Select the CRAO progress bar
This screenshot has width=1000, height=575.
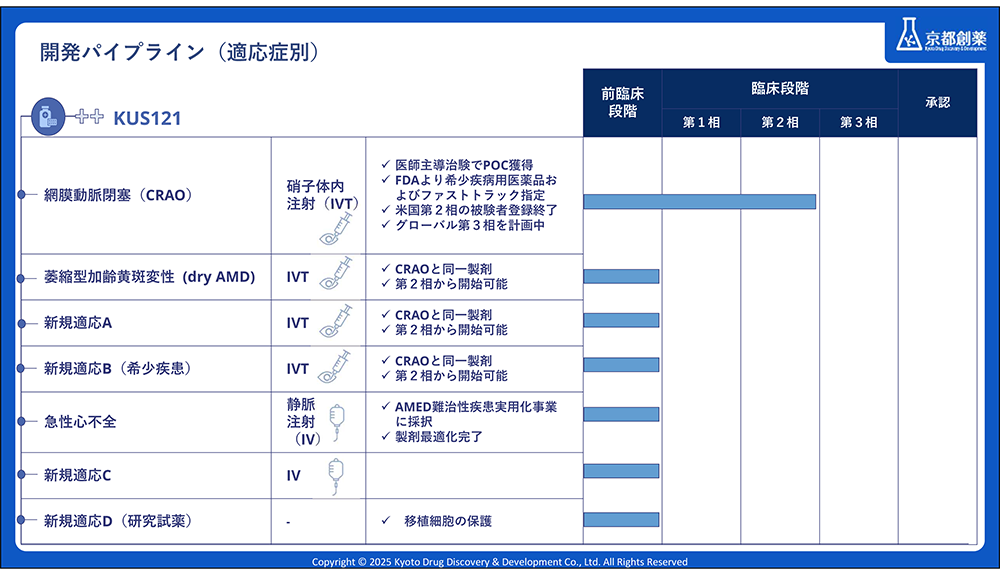700,201
